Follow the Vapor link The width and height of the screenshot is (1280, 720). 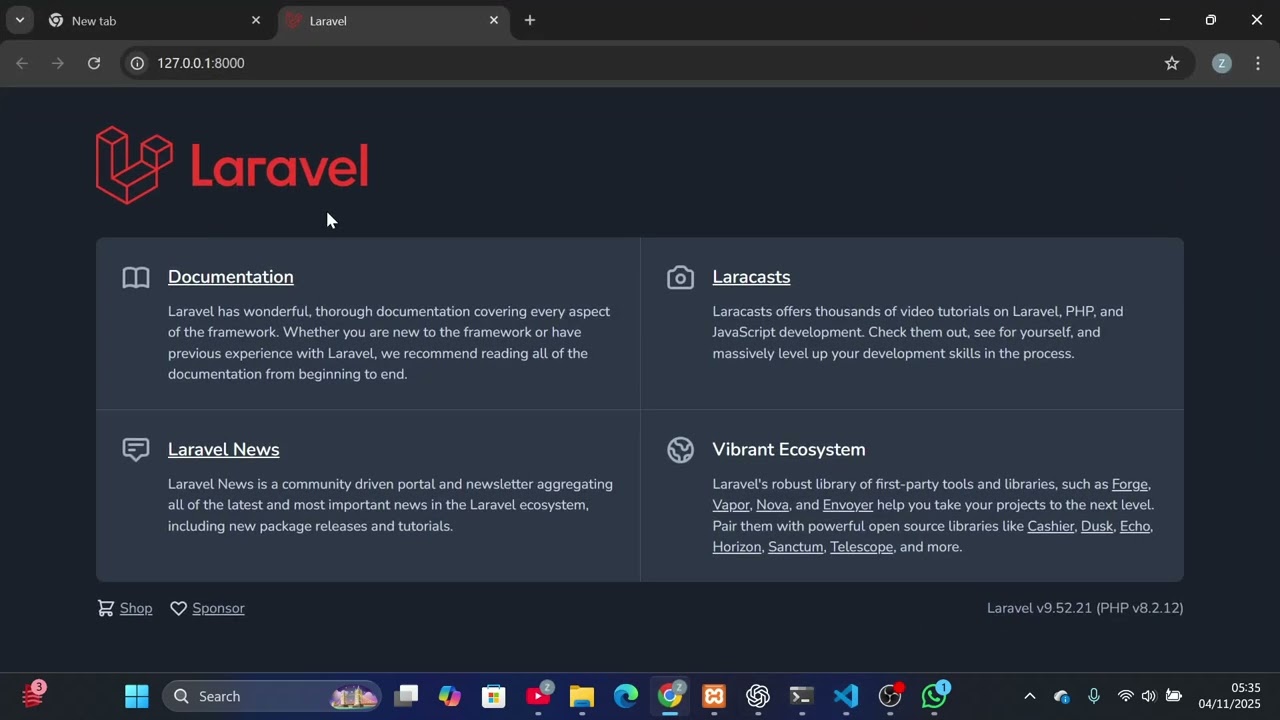731,505
